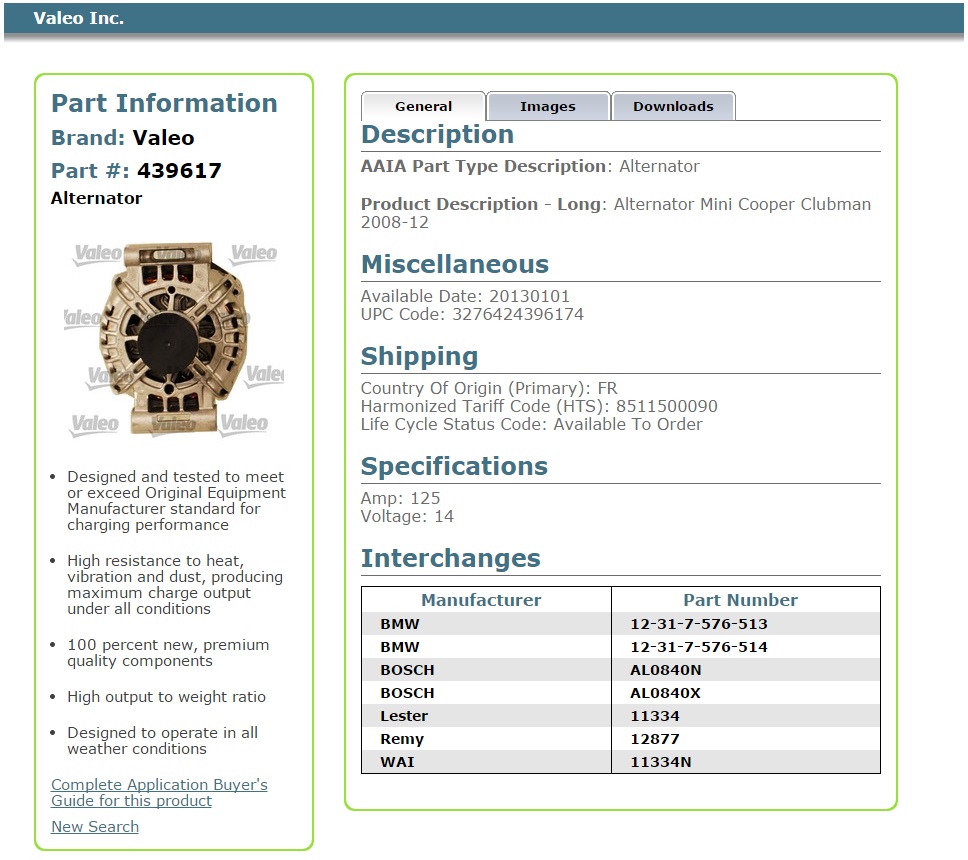Click the New Search link
Image resolution: width=968 pixels, height=860 pixels.
tap(93, 826)
